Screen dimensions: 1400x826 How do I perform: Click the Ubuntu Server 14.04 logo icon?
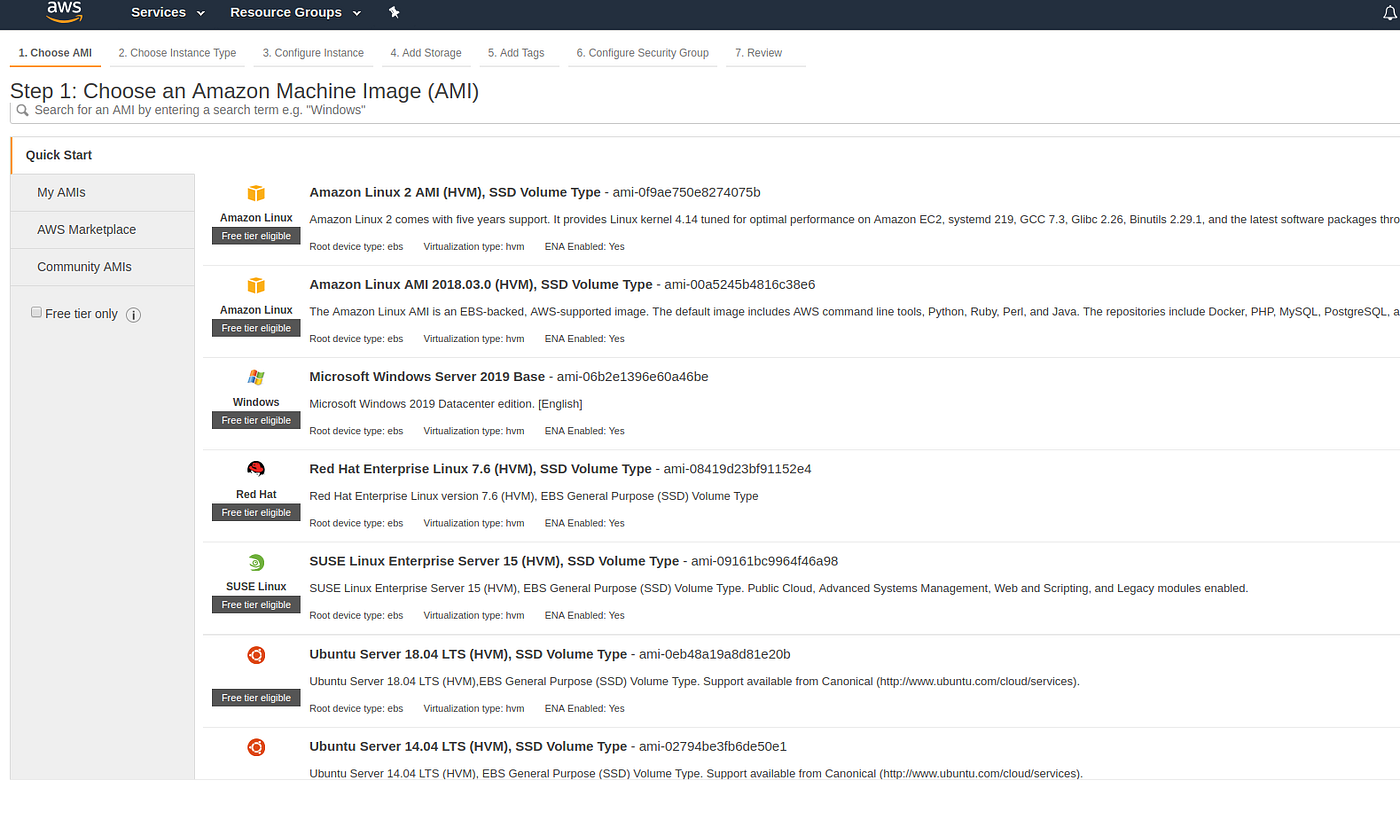click(x=256, y=747)
